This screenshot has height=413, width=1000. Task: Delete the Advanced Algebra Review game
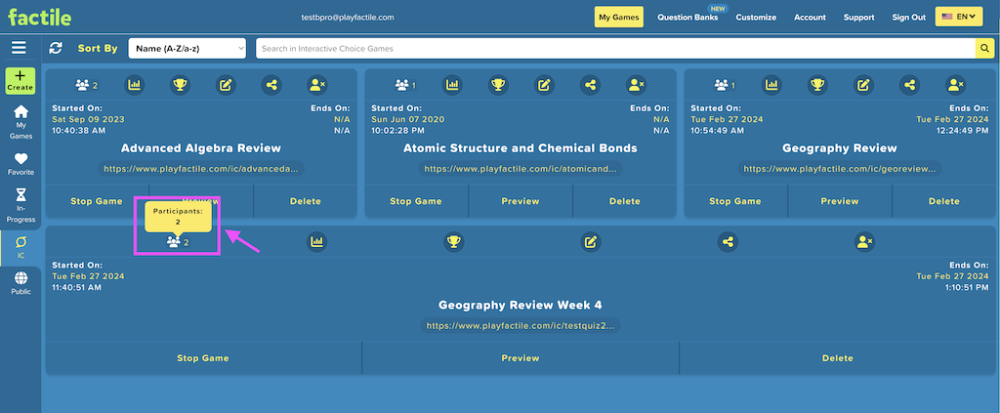tap(305, 201)
